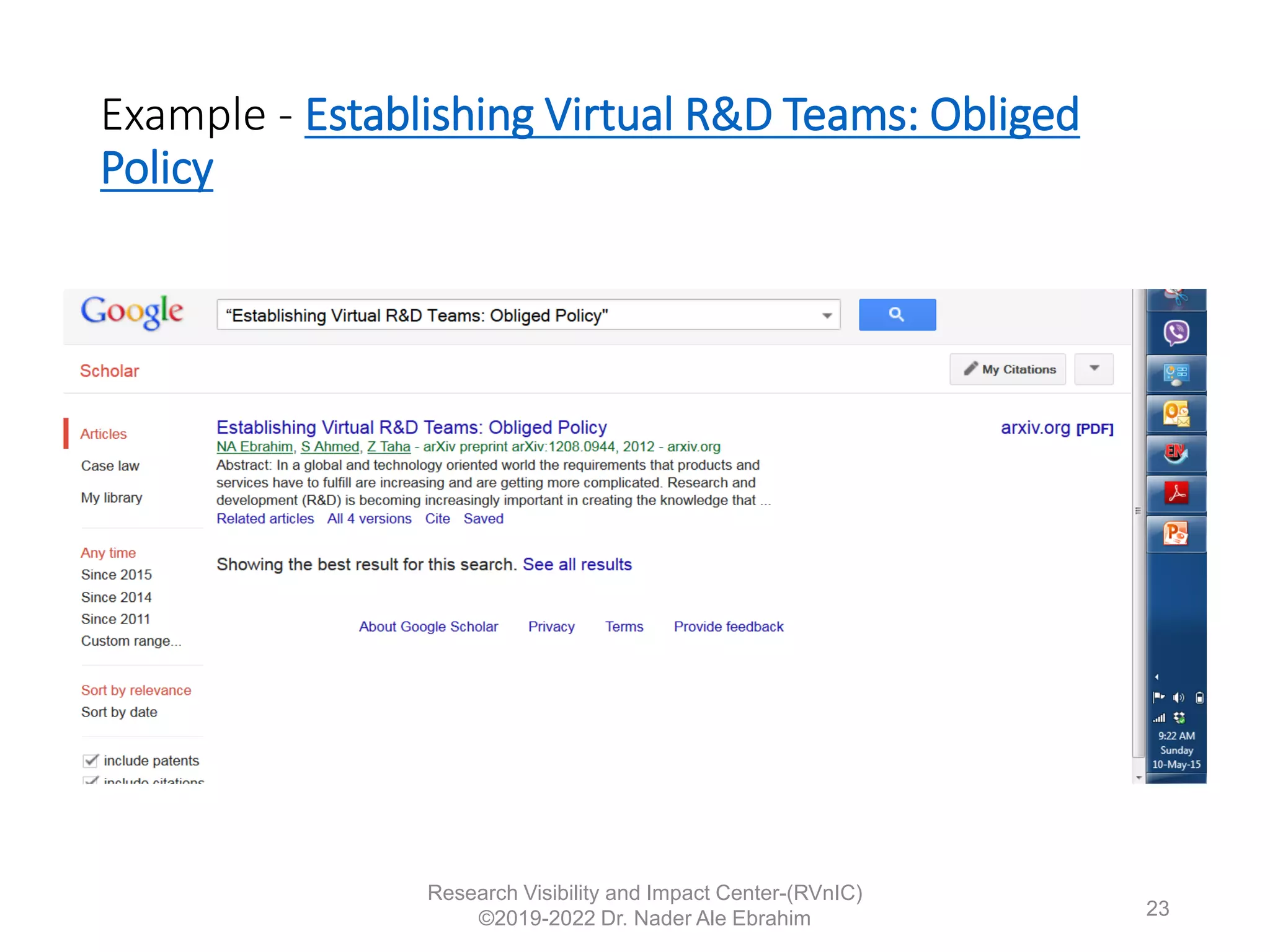1270x952 pixels.
Task: Click See all results link
Action: (577, 565)
